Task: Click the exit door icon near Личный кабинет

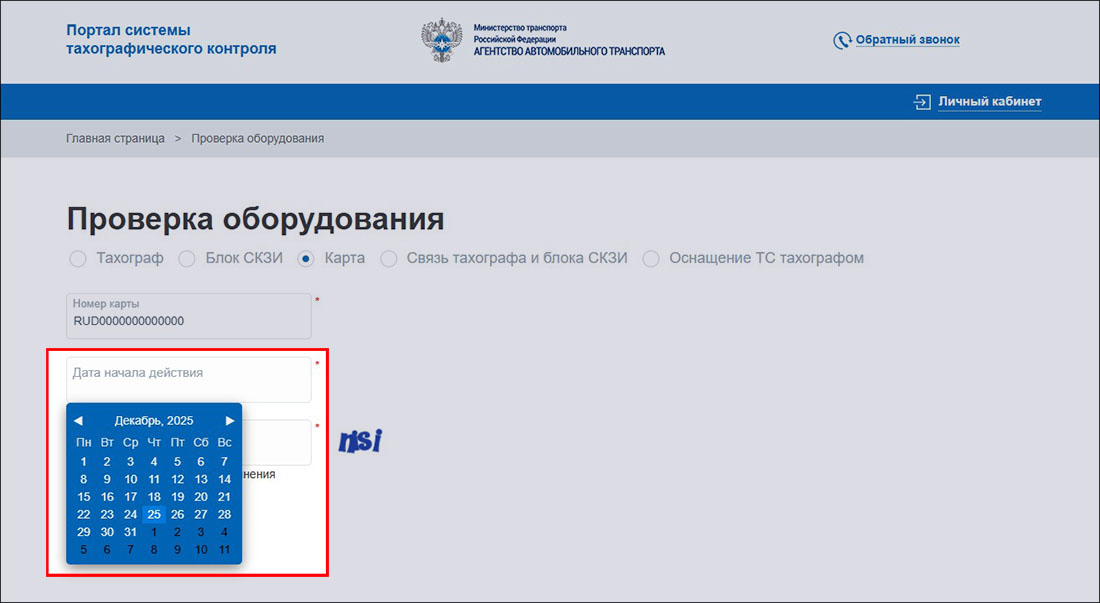Action: point(920,101)
